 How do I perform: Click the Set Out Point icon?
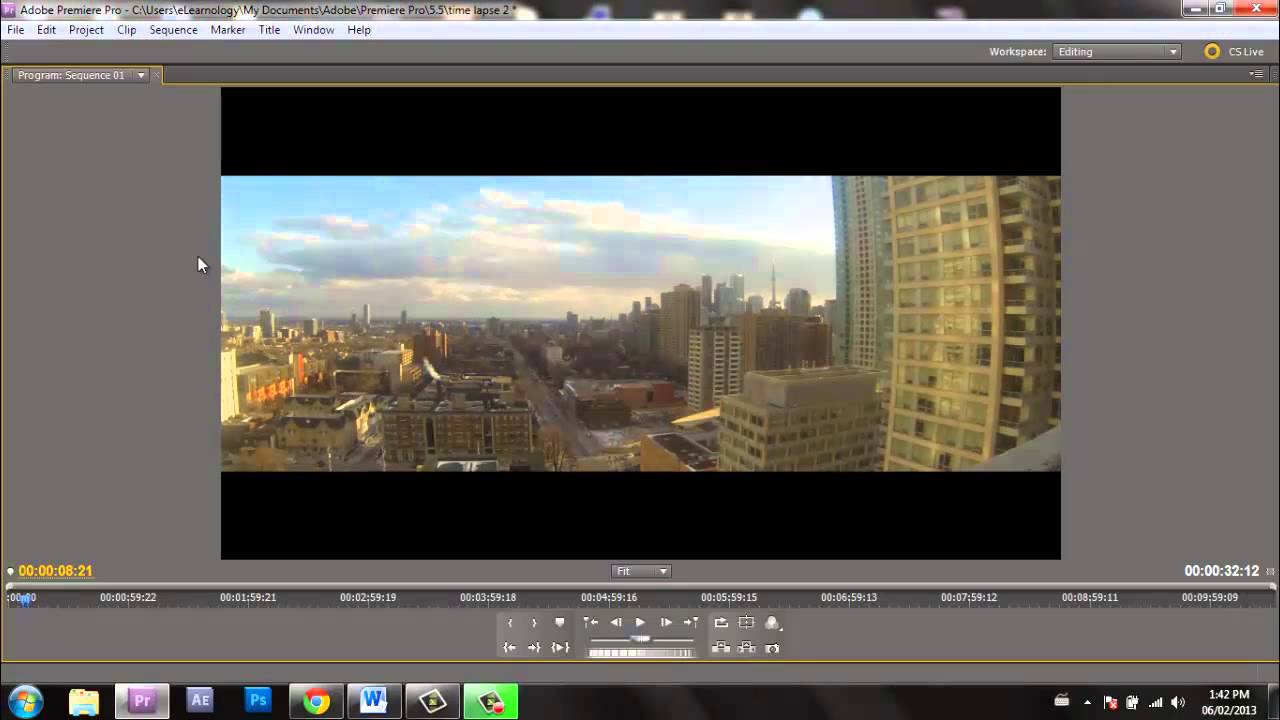coord(534,623)
